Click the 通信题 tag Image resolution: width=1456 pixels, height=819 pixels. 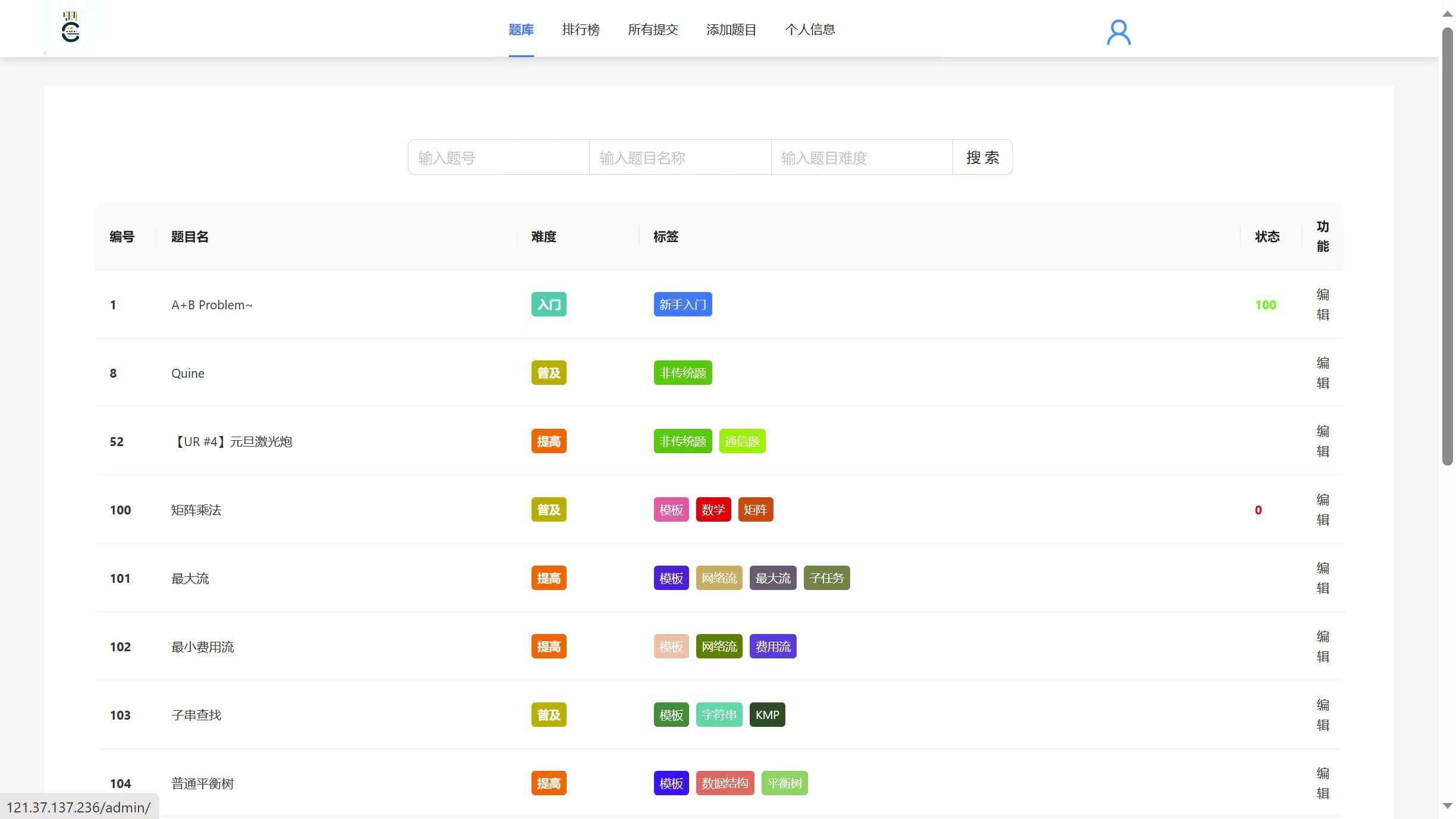742,441
